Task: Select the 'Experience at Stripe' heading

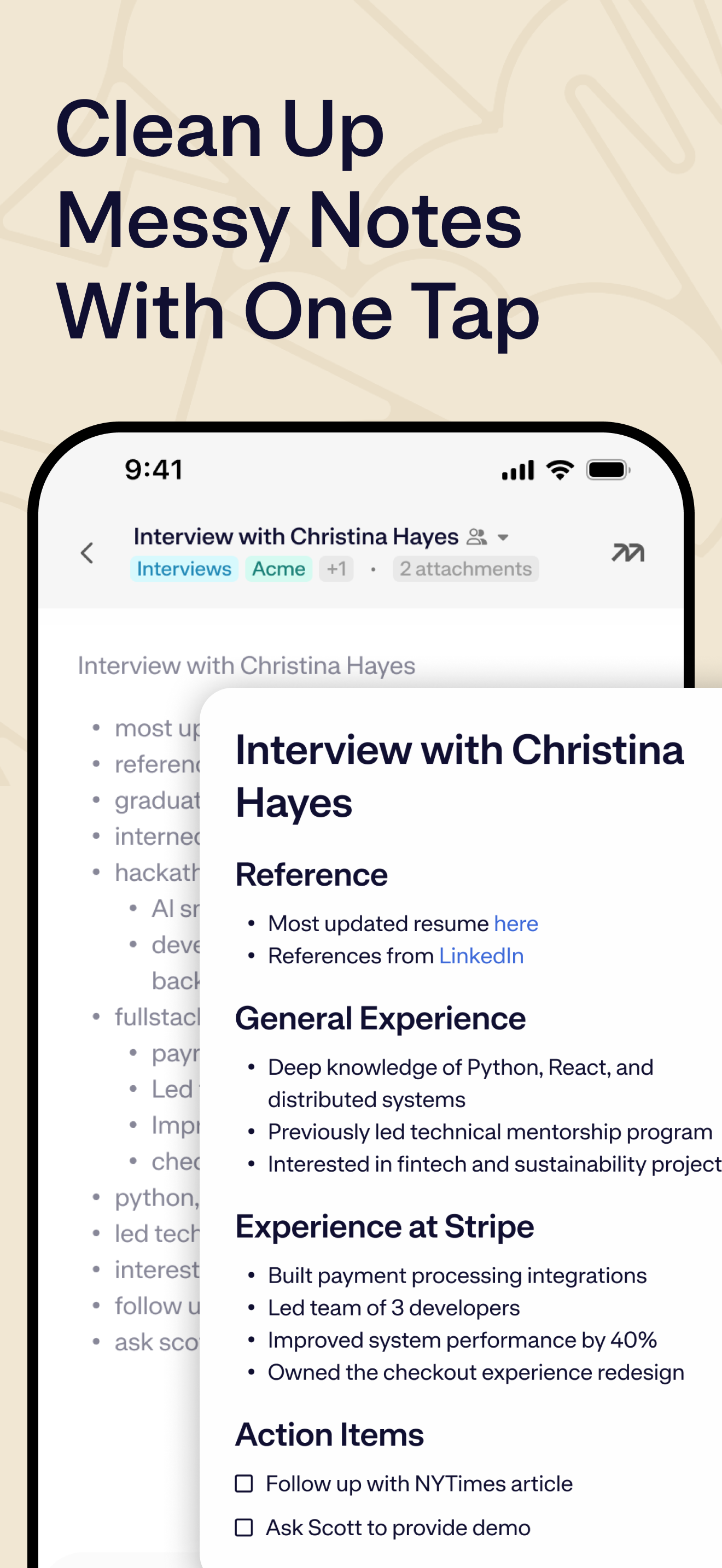Action: click(385, 1226)
